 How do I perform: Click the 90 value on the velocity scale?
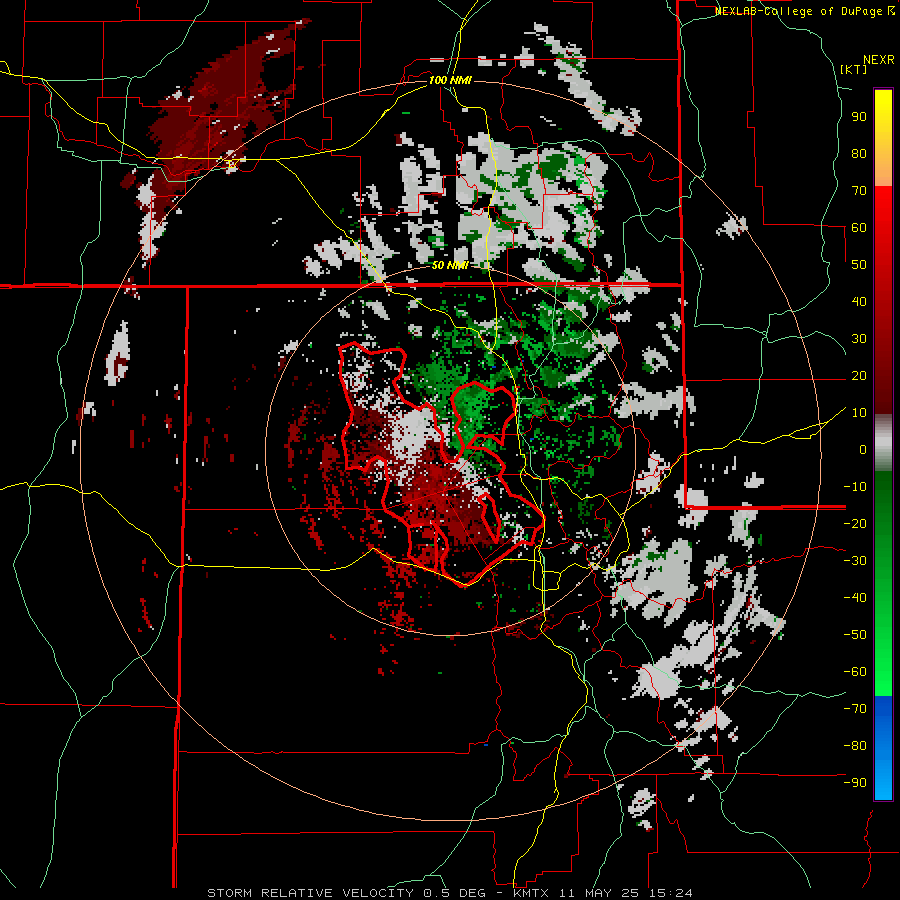pos(859,117)
